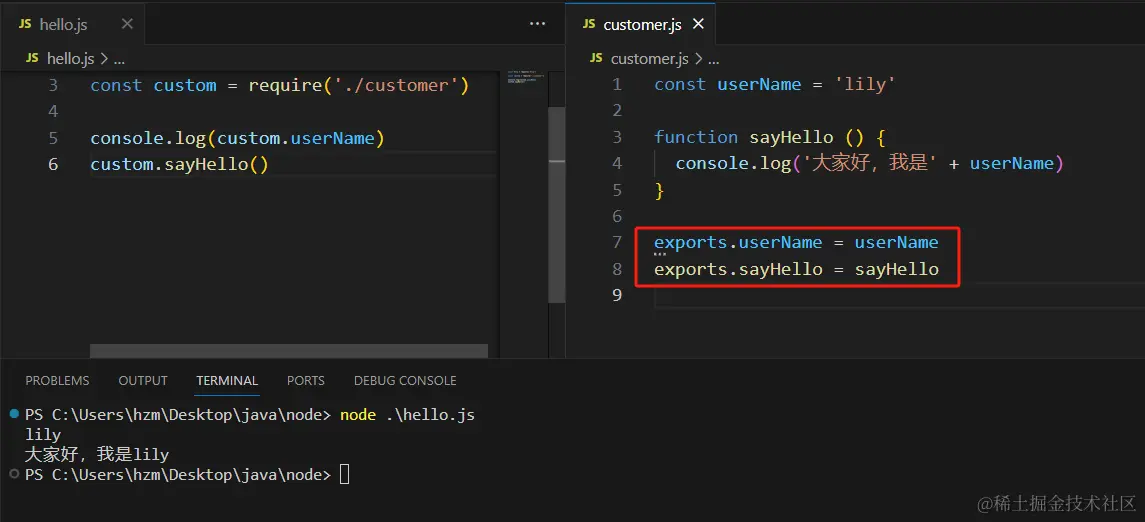Click the terminal cursor at the last prompt

345,475
